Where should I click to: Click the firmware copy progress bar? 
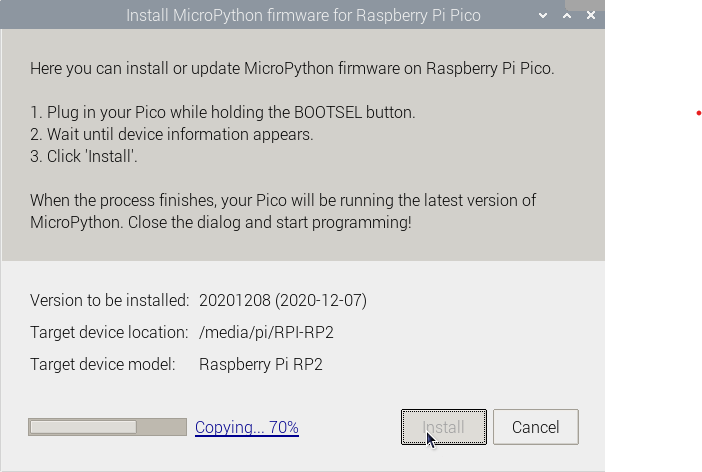(x=107, y=427)
